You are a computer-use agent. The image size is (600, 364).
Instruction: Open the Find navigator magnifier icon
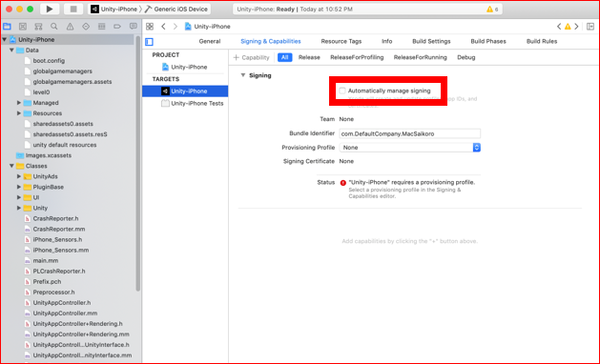(54, 26)
